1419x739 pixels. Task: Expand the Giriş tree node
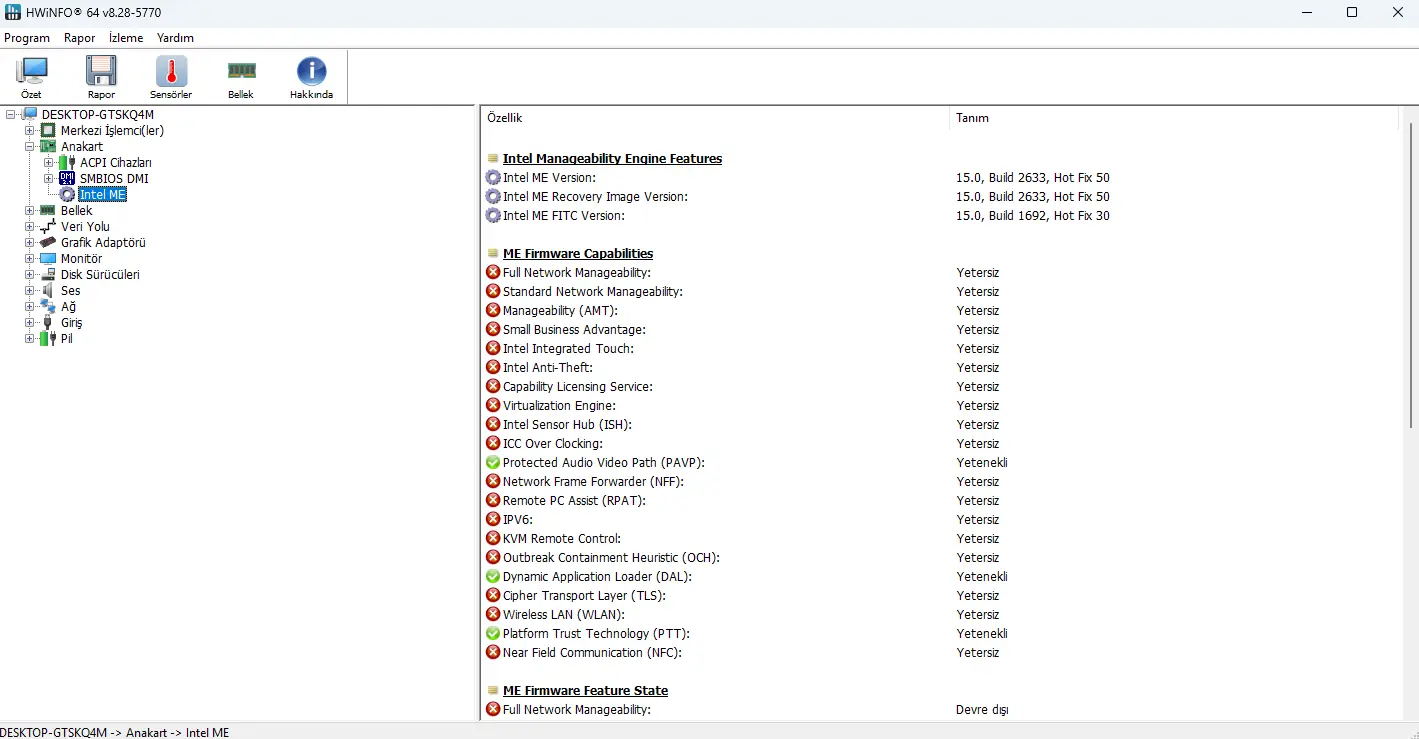[x=30, y=323]
